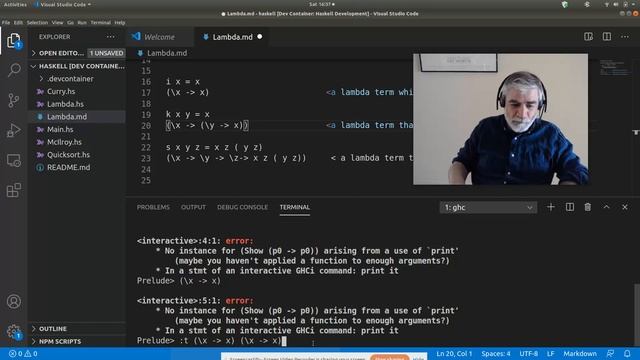The image size is (640, 360).
Task: Select the Lambda.md editor tab
Action: 232,37
